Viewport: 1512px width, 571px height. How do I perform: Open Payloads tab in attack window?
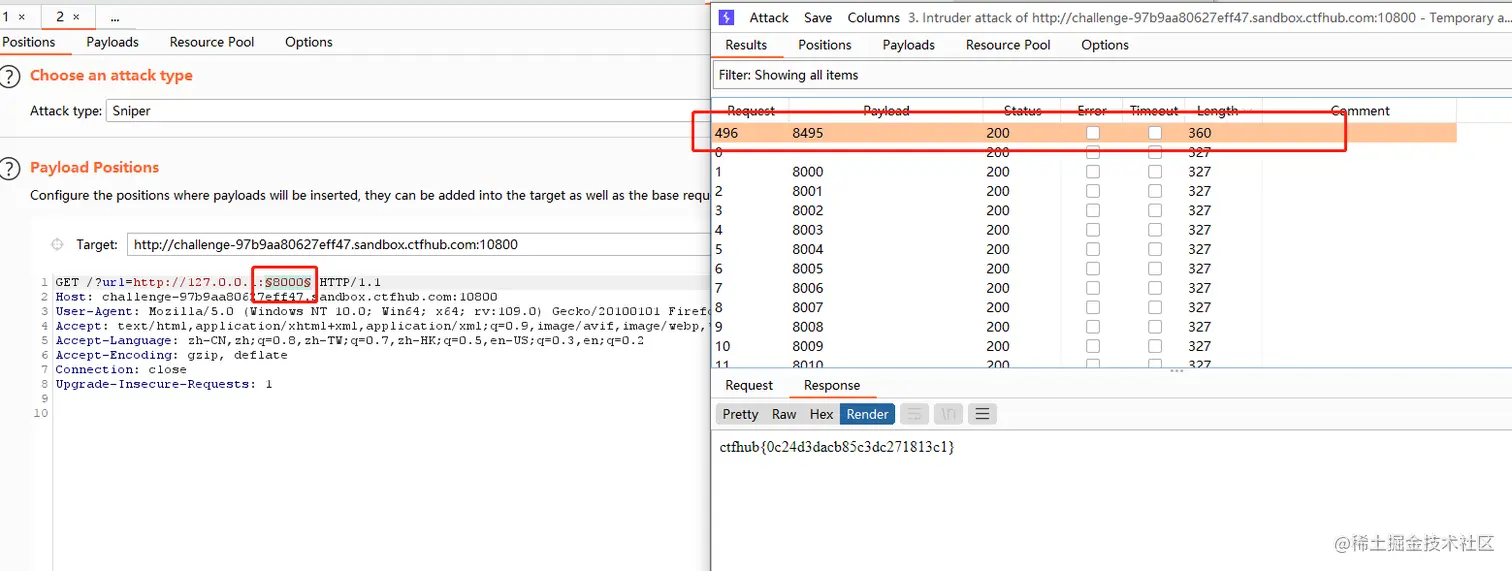click(909, 45)
